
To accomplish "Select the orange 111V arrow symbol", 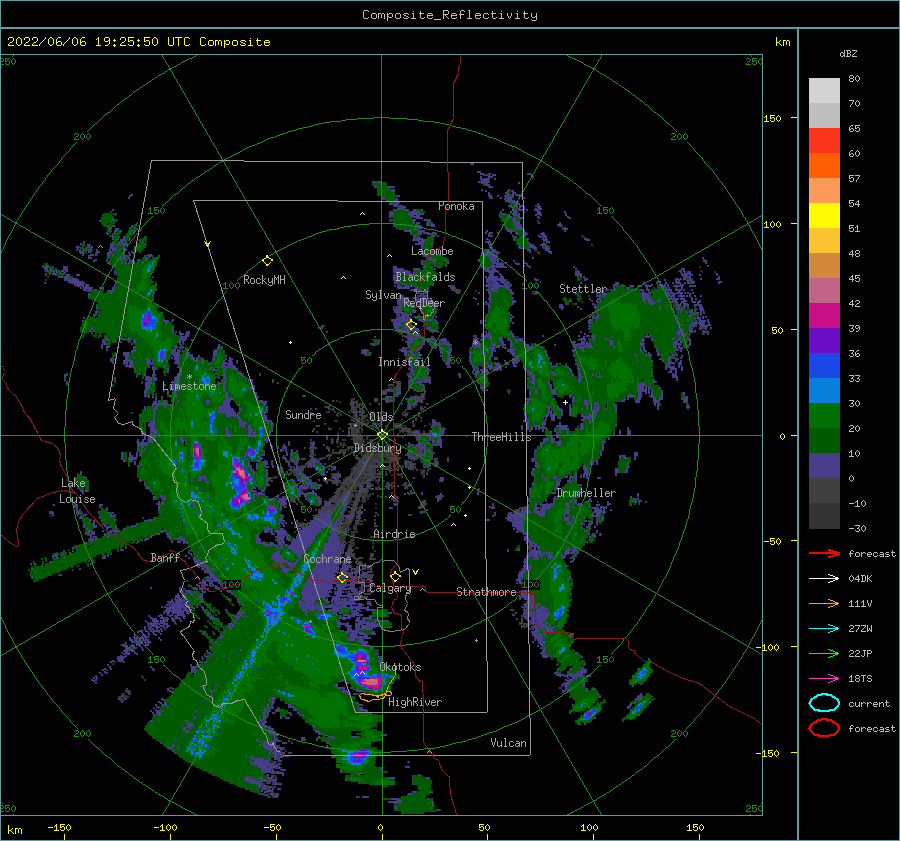I will tap(824, 603).
